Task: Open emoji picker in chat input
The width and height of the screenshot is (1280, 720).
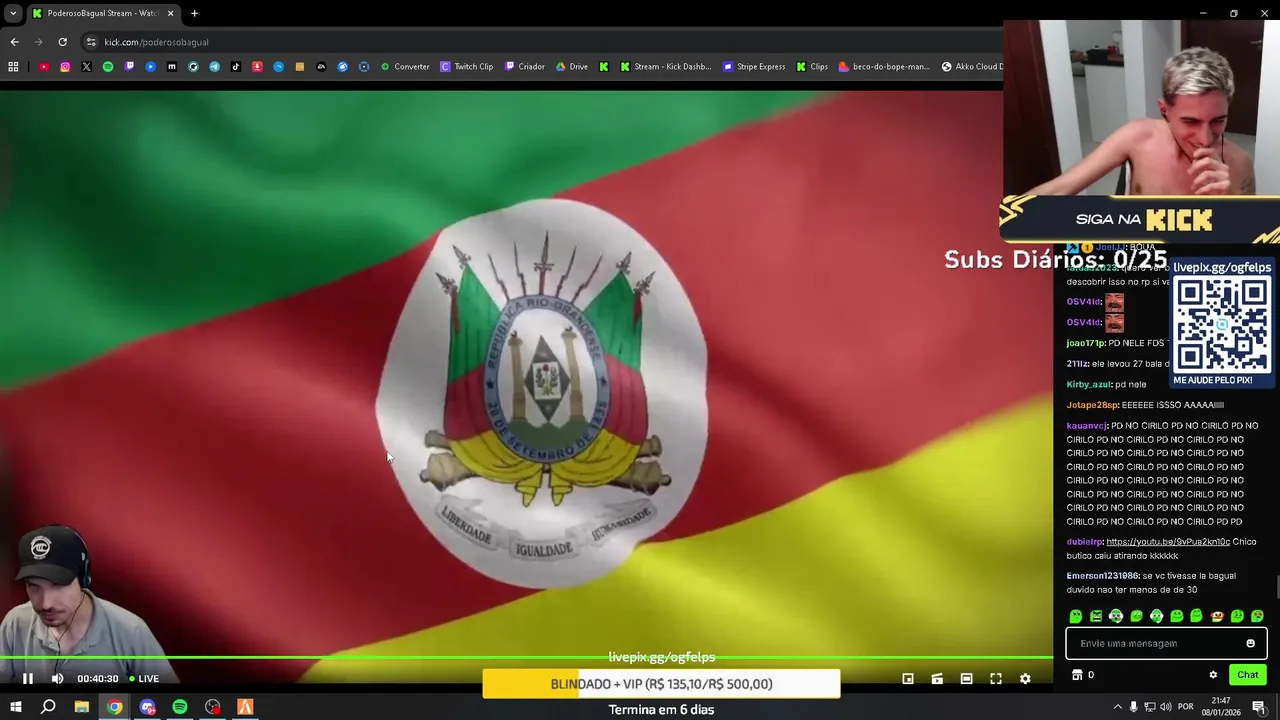Action: (1250, 643)
